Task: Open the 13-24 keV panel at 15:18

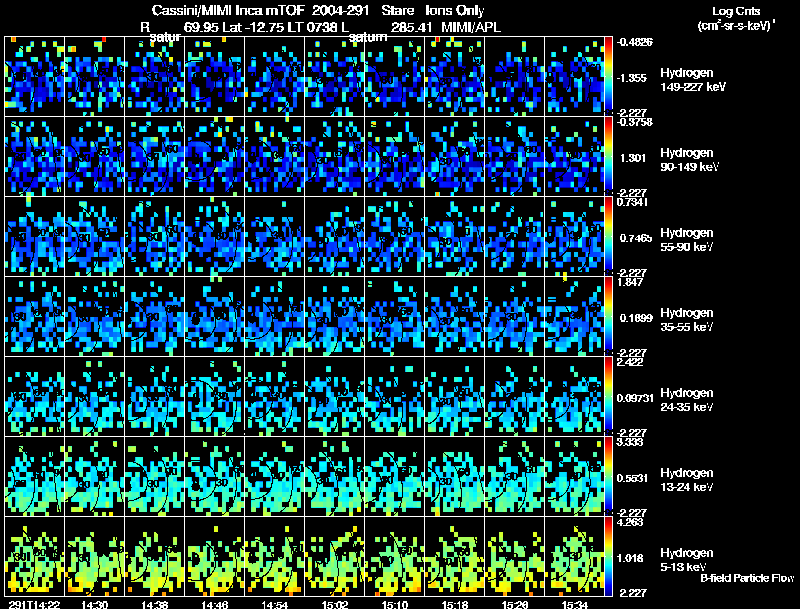Action: 455,476
